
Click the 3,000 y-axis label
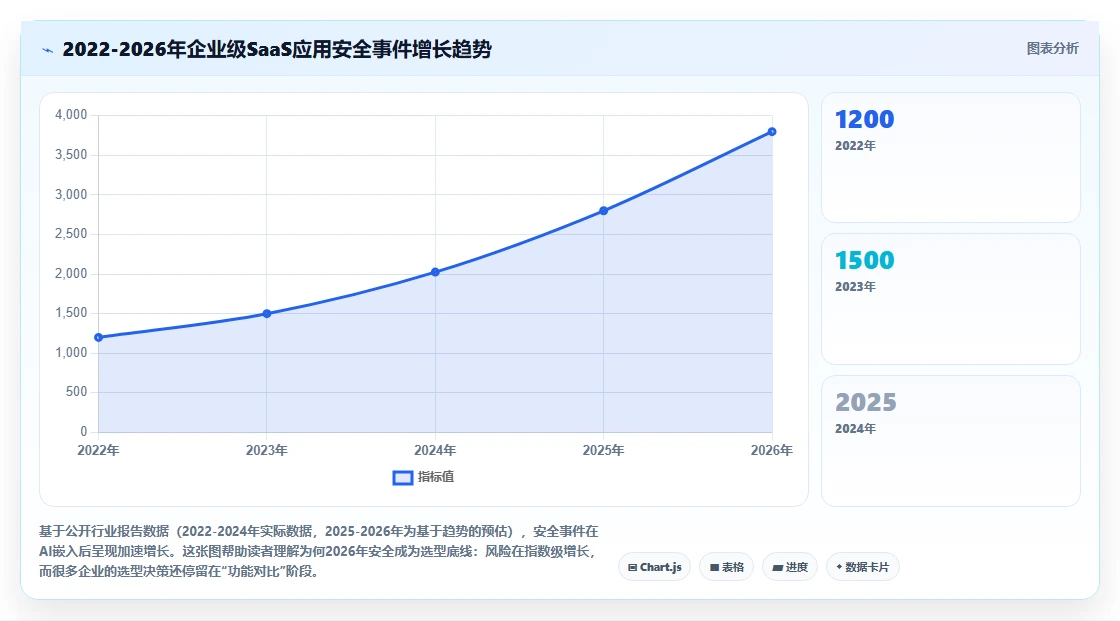[x=71, y=194]
